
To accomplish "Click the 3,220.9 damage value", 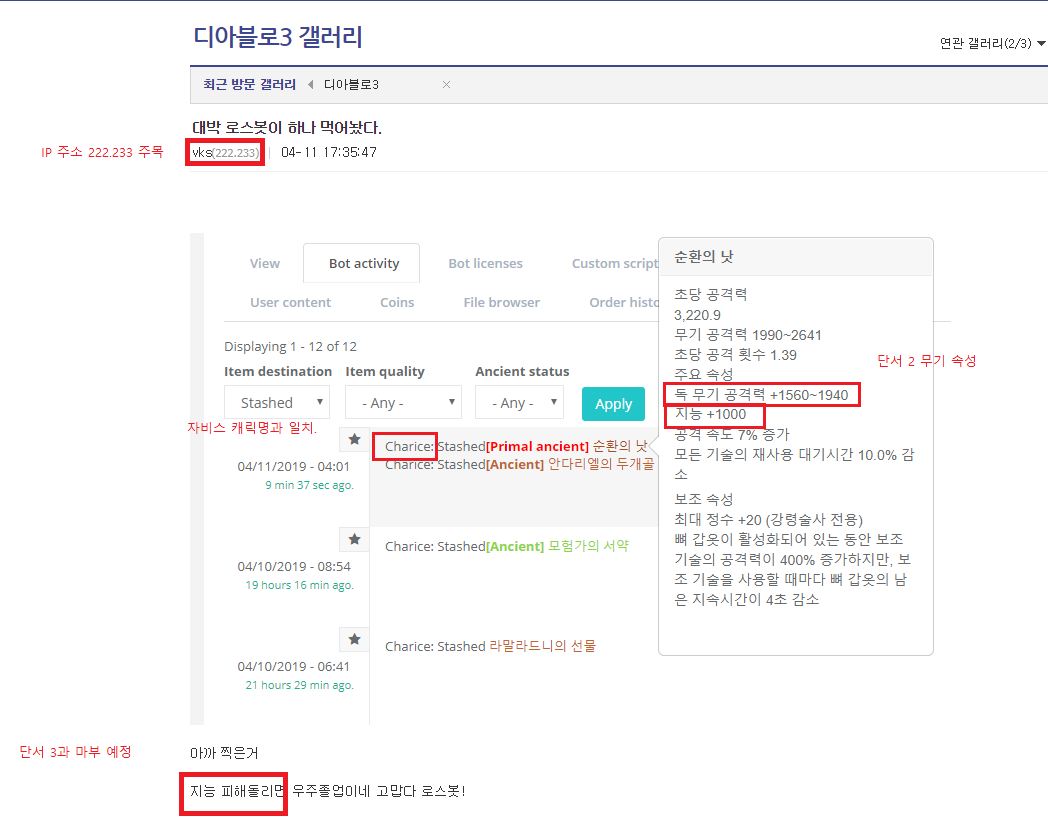I will (x=697, y=315).
